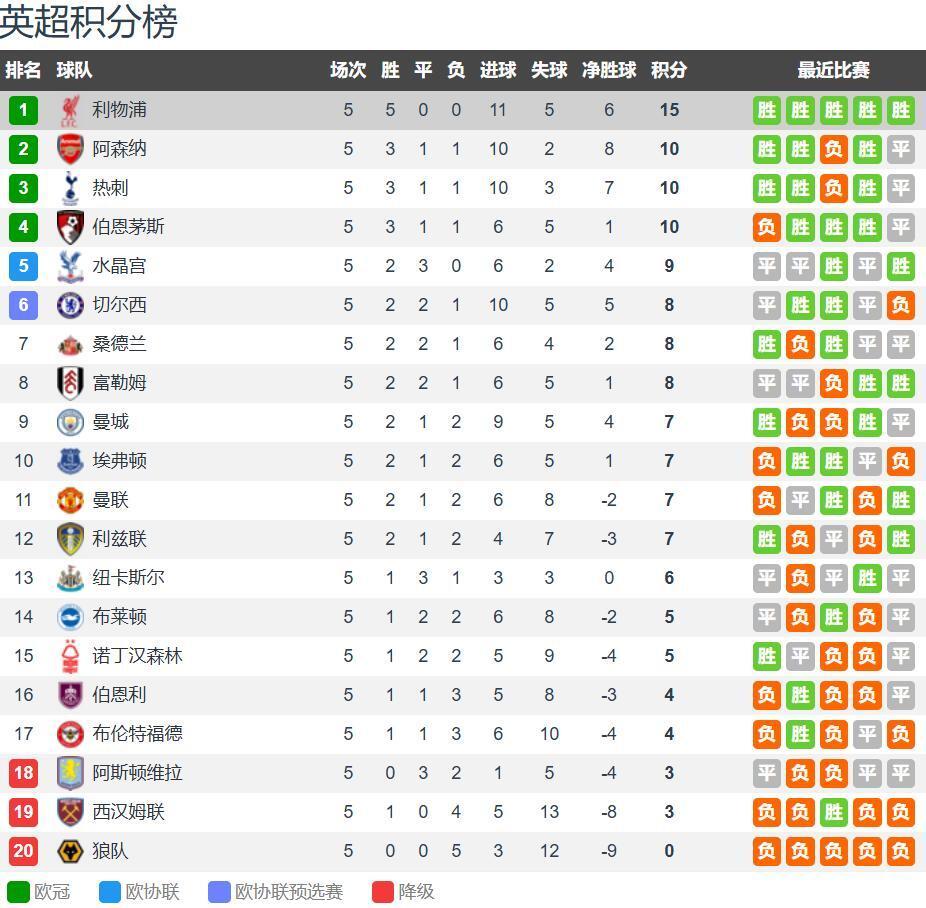Screen dimensions: 926x908
Task: Click the 进球 column header
Action: (498, 70)
